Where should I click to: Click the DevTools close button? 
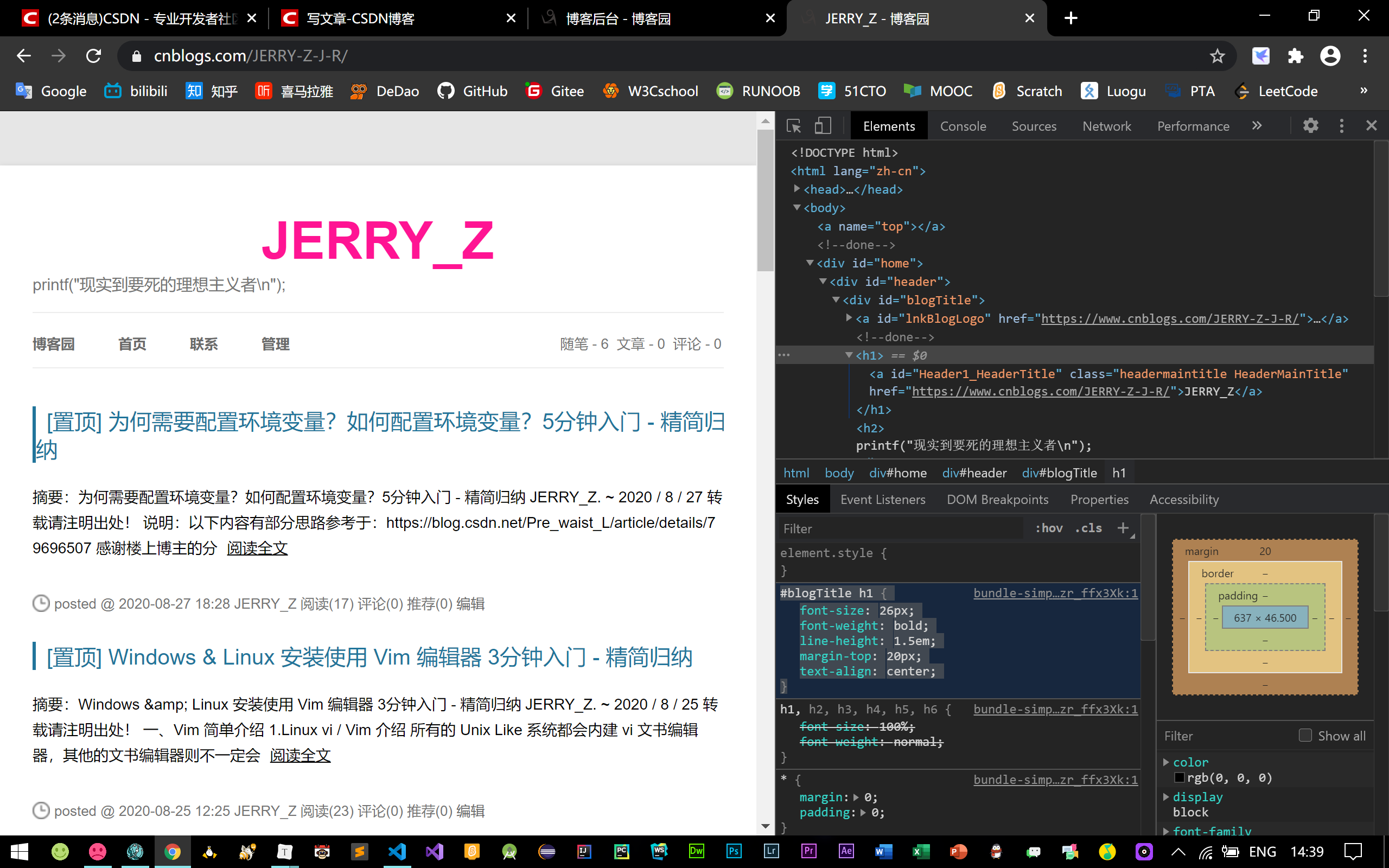pos(1371,125)
